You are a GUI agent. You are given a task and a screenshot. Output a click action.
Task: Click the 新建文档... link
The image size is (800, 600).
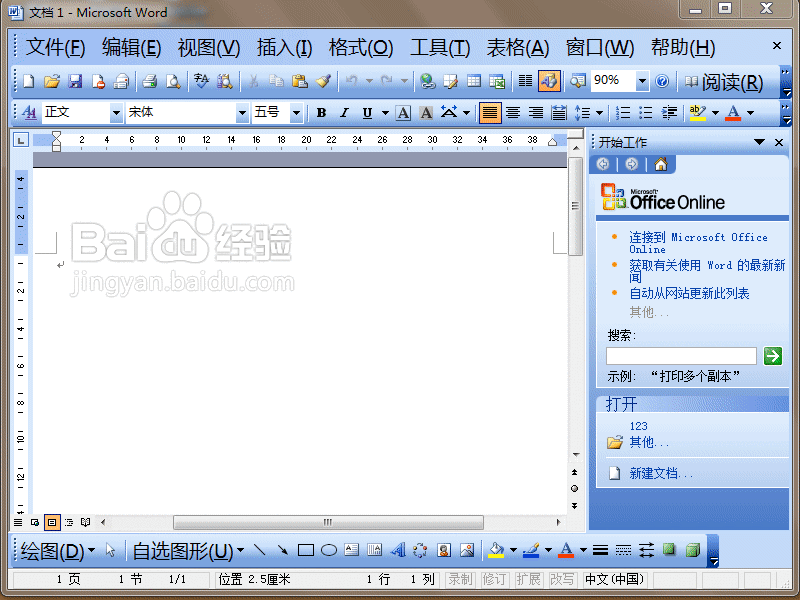[x=661, y=473]
